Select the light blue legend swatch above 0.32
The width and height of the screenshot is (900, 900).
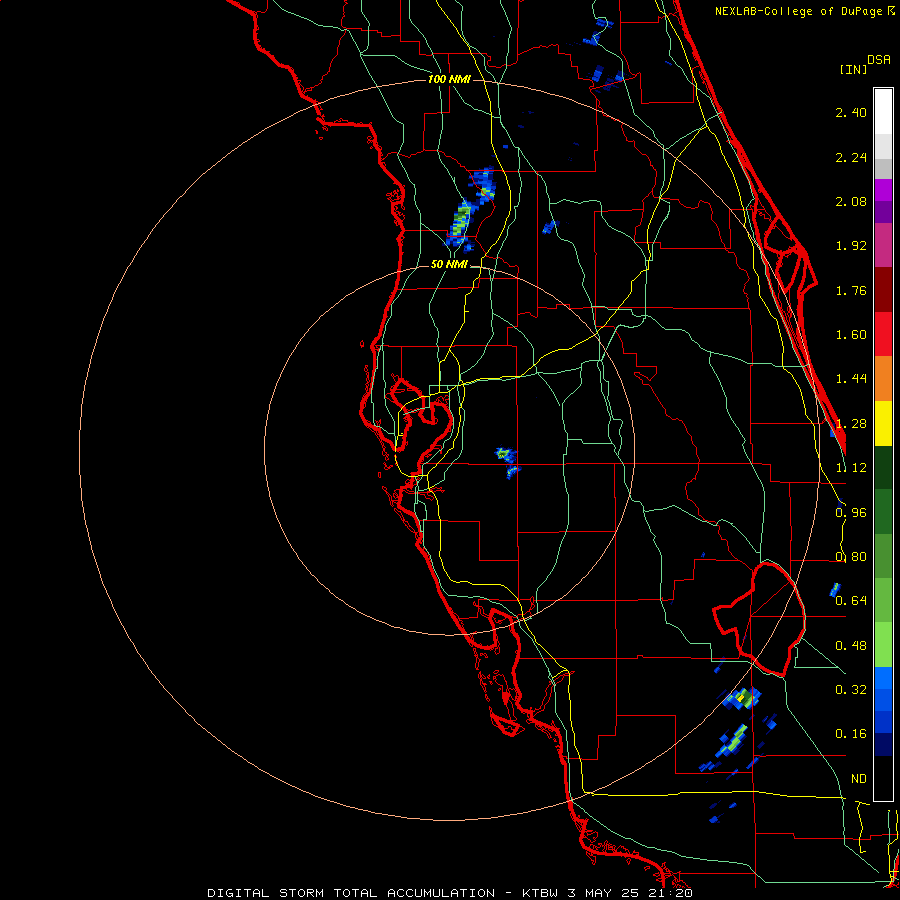tap(883, 678)
